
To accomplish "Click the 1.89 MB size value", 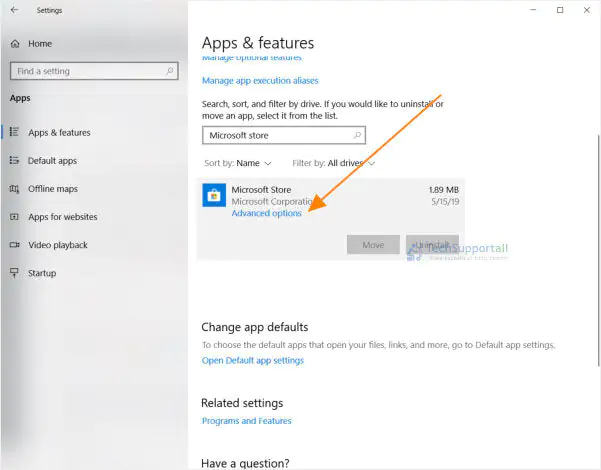I will [443, 190].
